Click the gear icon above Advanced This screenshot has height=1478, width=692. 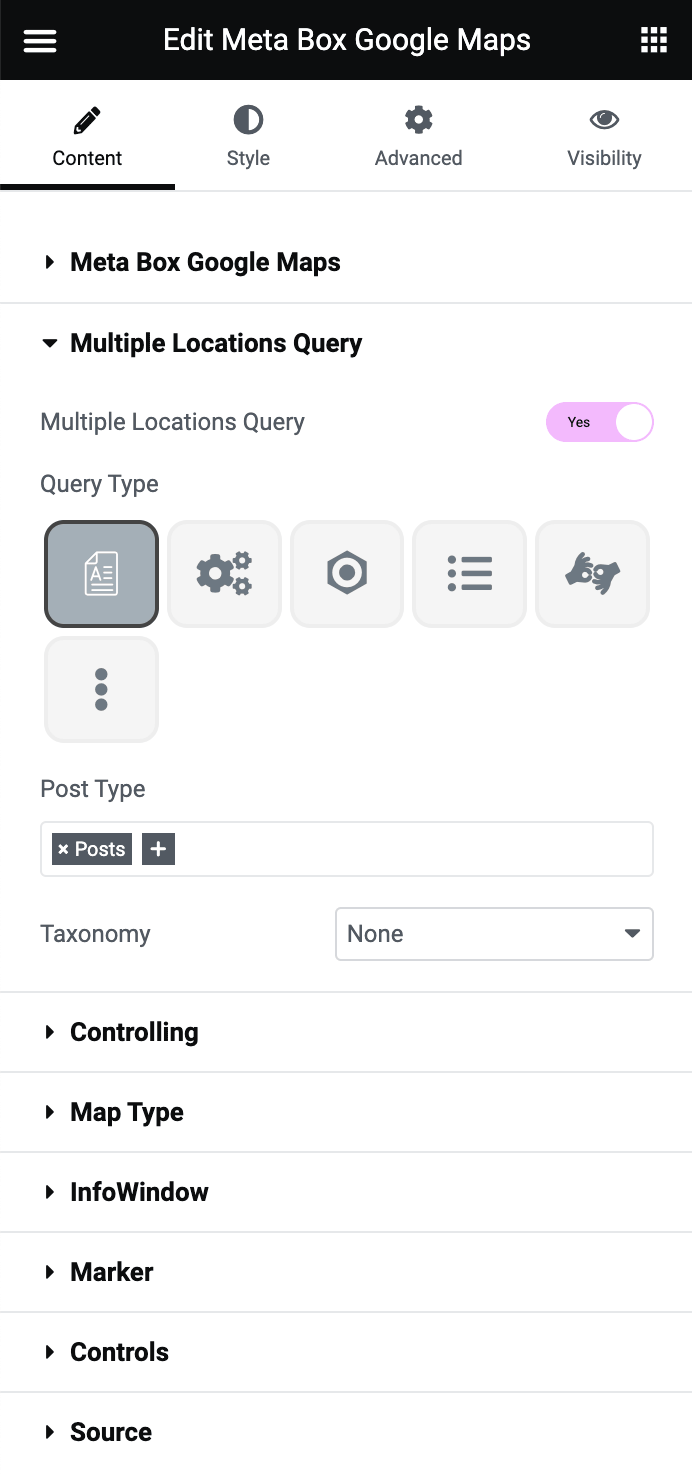418,118
